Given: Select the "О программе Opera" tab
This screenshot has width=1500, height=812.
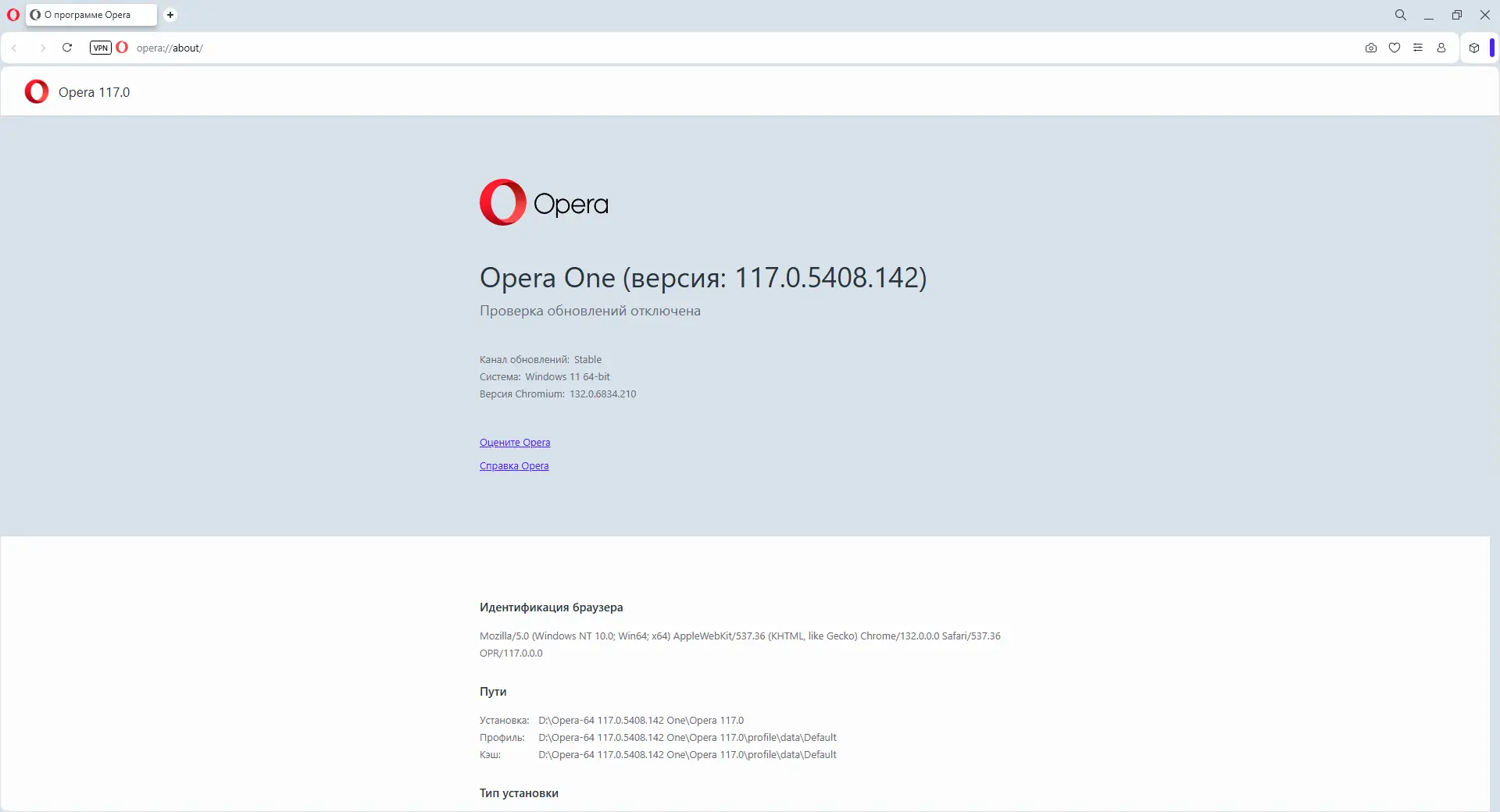Looking at the screenshot, I should tap(91, 15).
